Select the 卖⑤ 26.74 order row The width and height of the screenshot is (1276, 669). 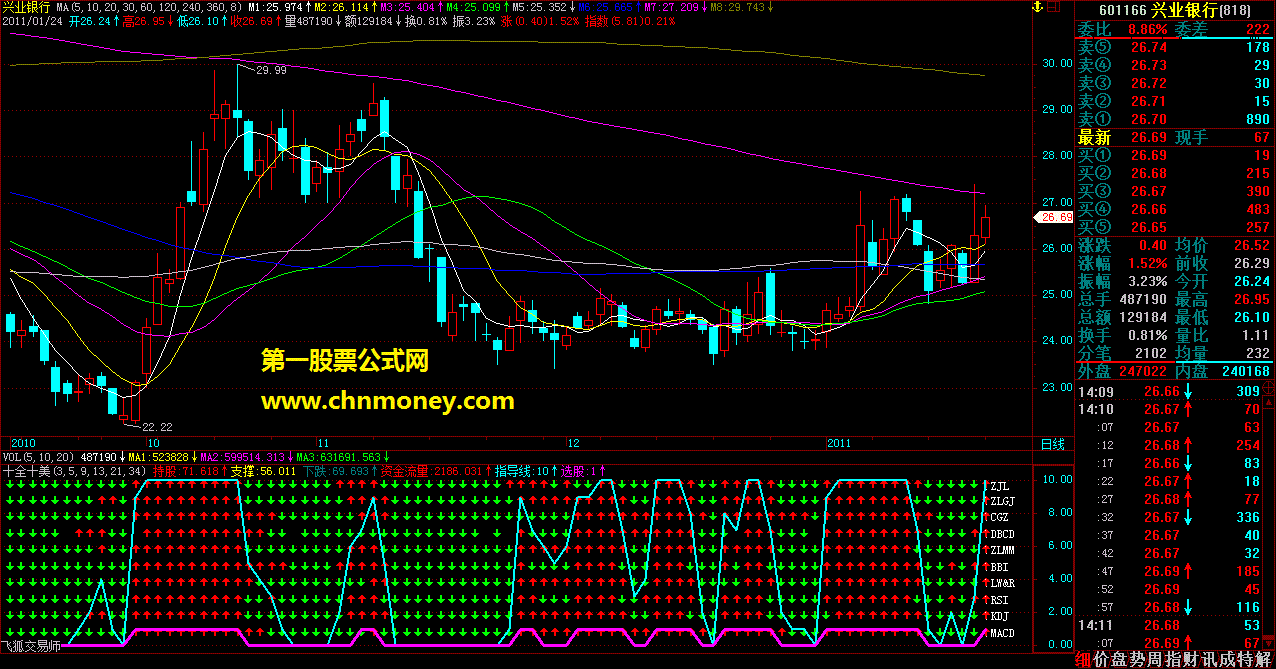(1174, 47)
